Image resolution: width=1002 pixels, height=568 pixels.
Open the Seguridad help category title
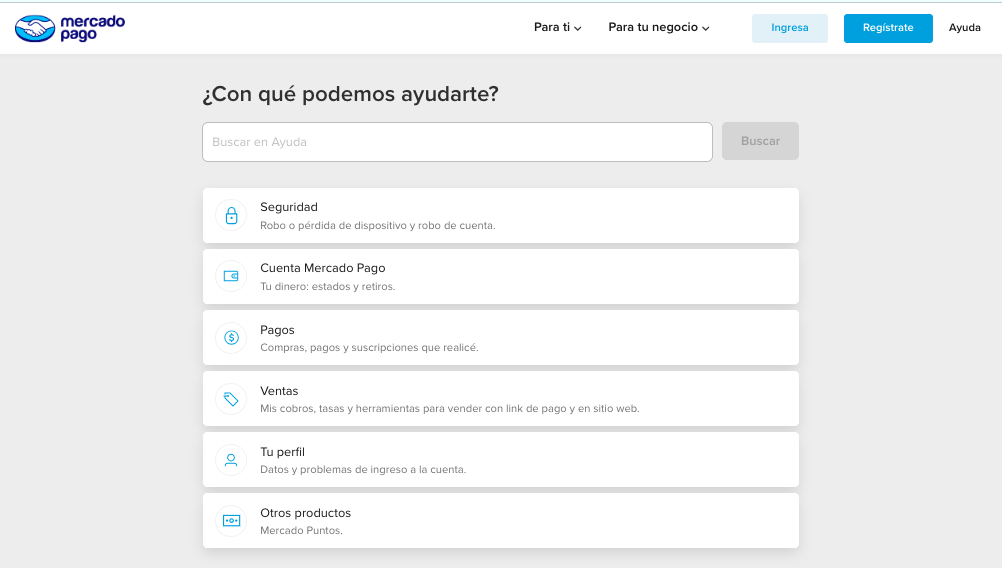pos(289,207)
